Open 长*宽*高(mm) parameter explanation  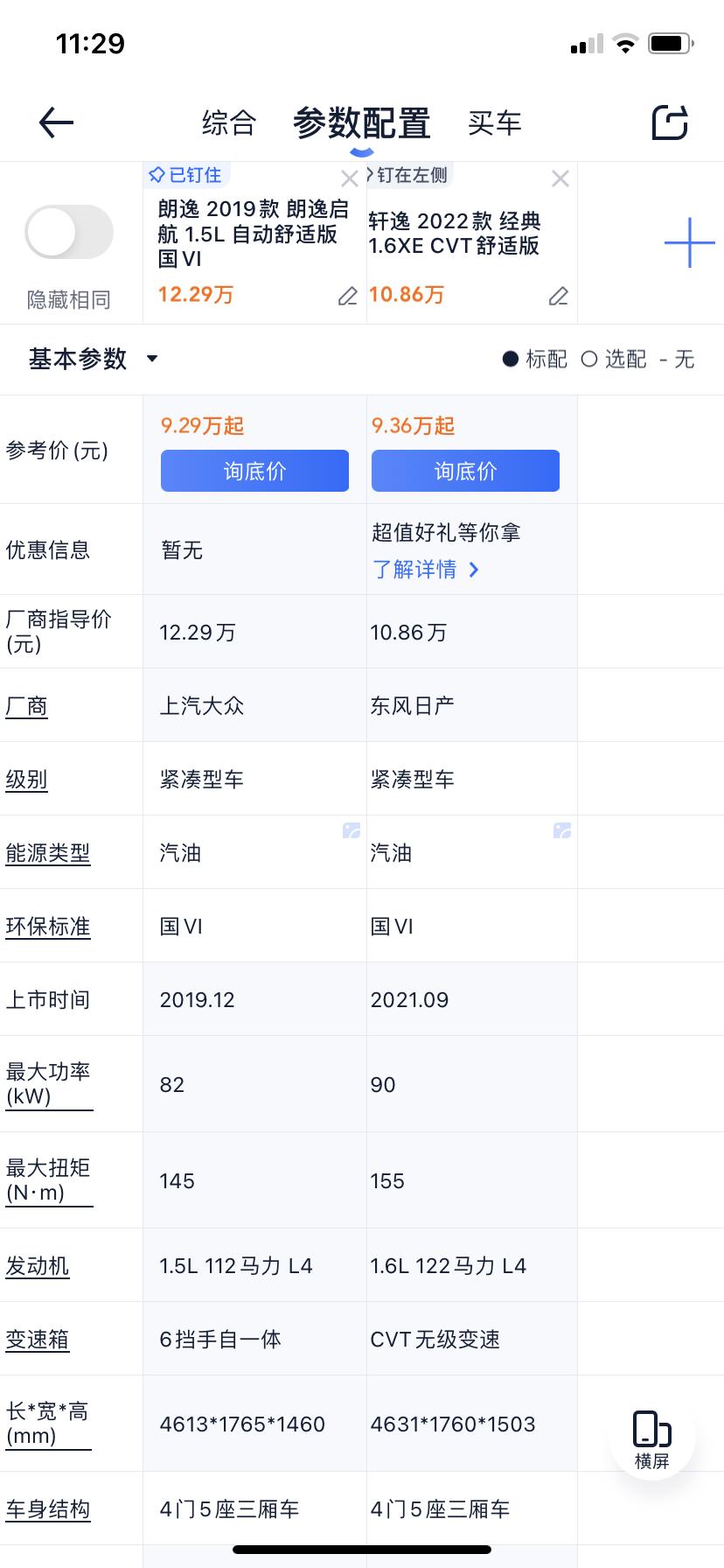point(48,1424)
